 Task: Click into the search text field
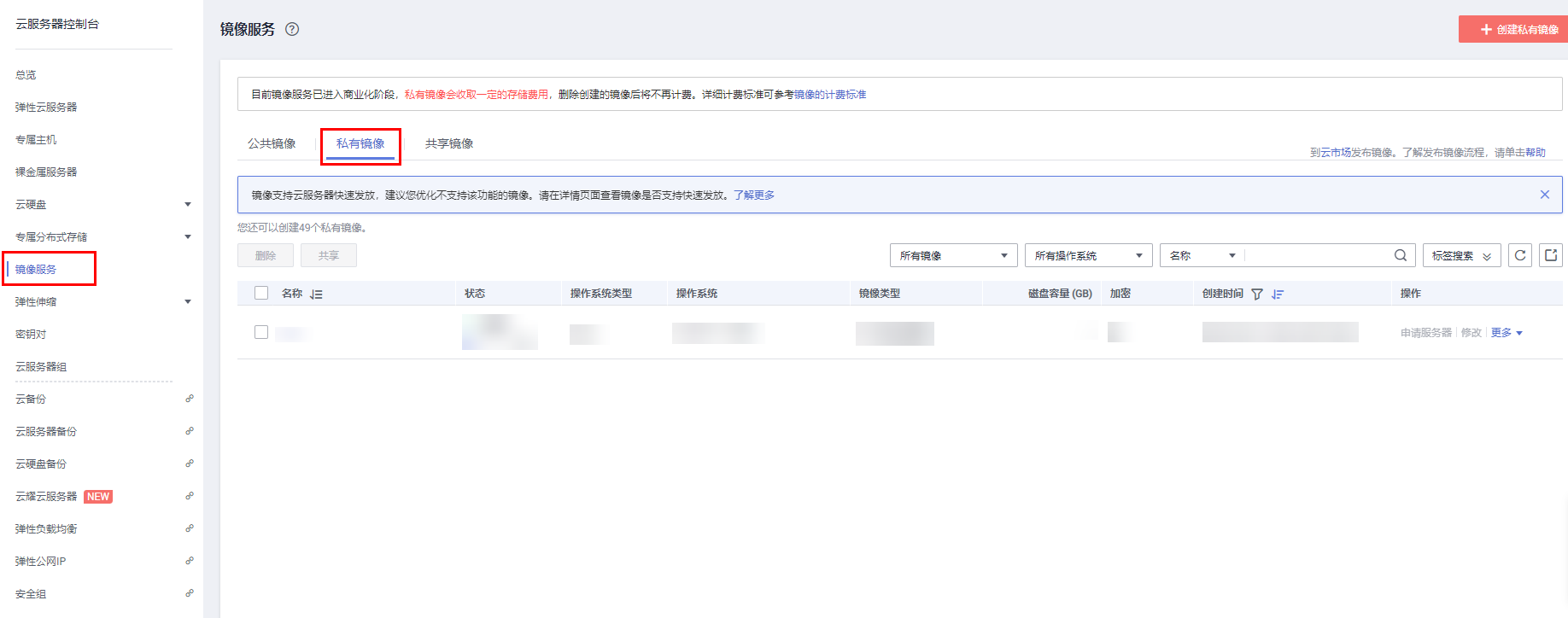point(1315,255)
